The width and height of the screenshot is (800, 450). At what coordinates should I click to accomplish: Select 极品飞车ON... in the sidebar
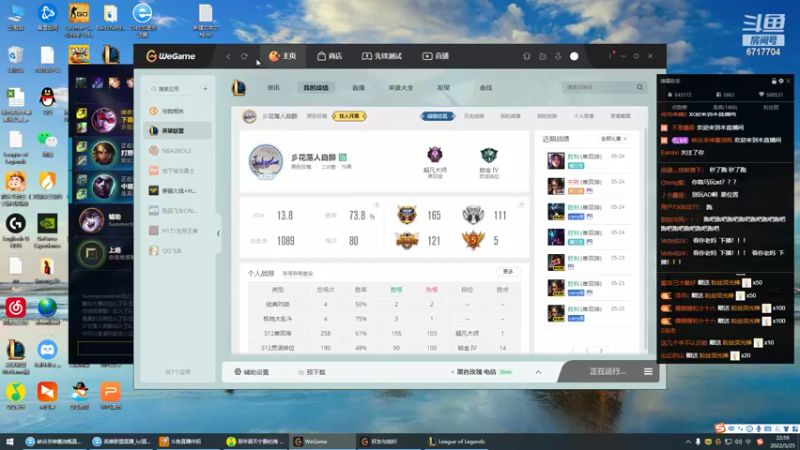178,210
